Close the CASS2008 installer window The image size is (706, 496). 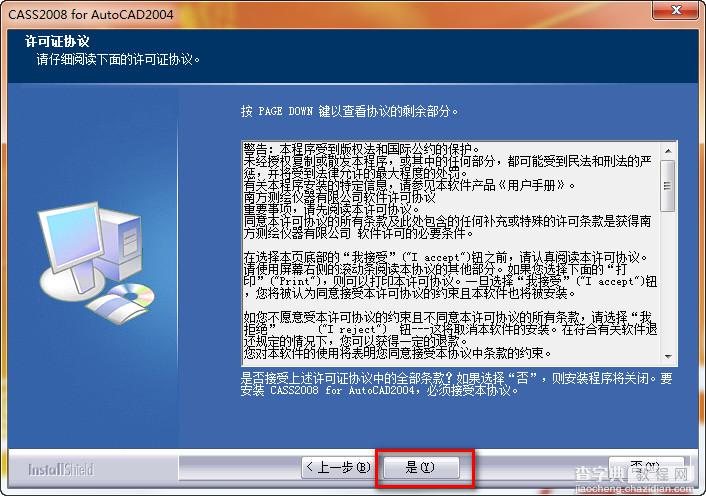pos(675,10)
